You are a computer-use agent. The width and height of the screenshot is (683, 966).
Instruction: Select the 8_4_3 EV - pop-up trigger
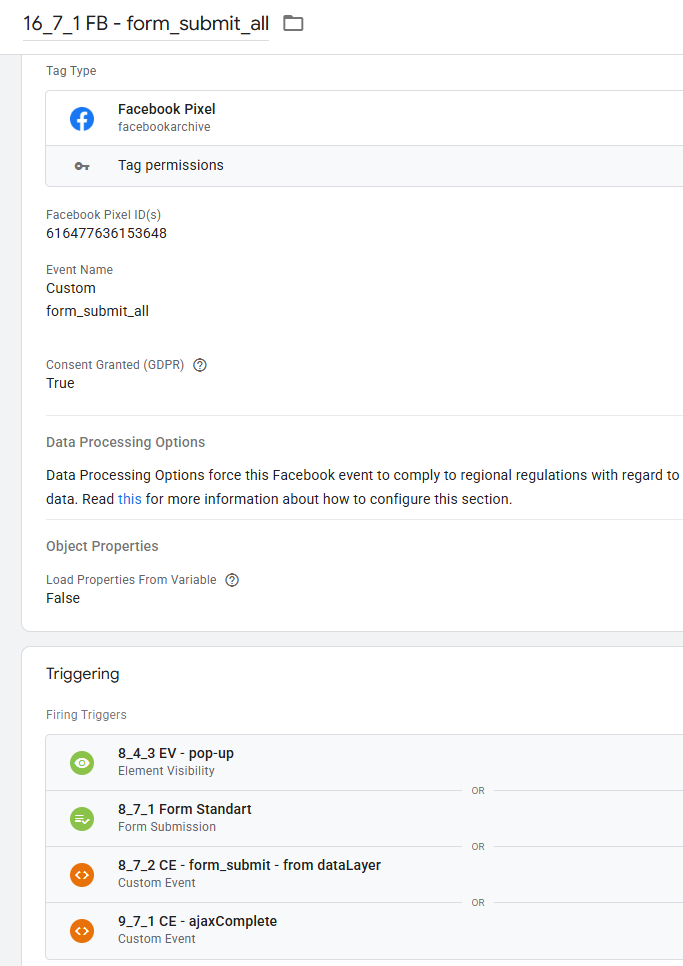pos(176,754)
